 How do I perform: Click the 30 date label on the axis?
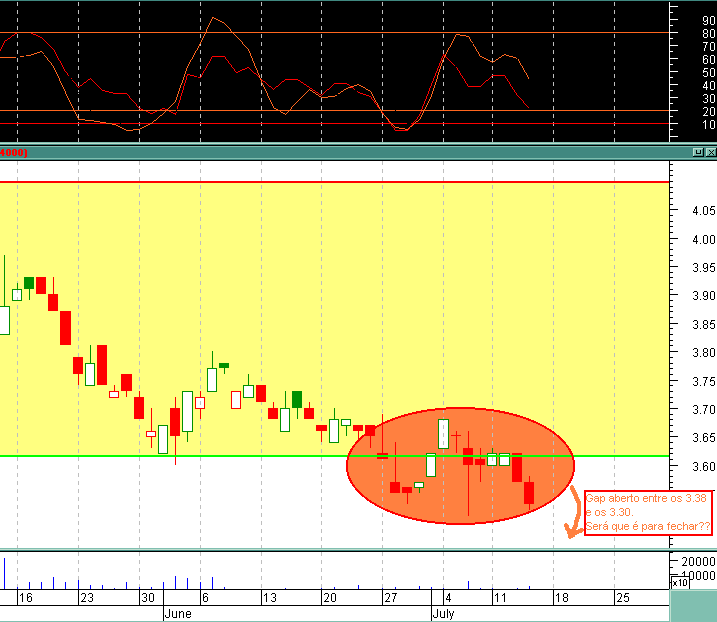point(148,598)
